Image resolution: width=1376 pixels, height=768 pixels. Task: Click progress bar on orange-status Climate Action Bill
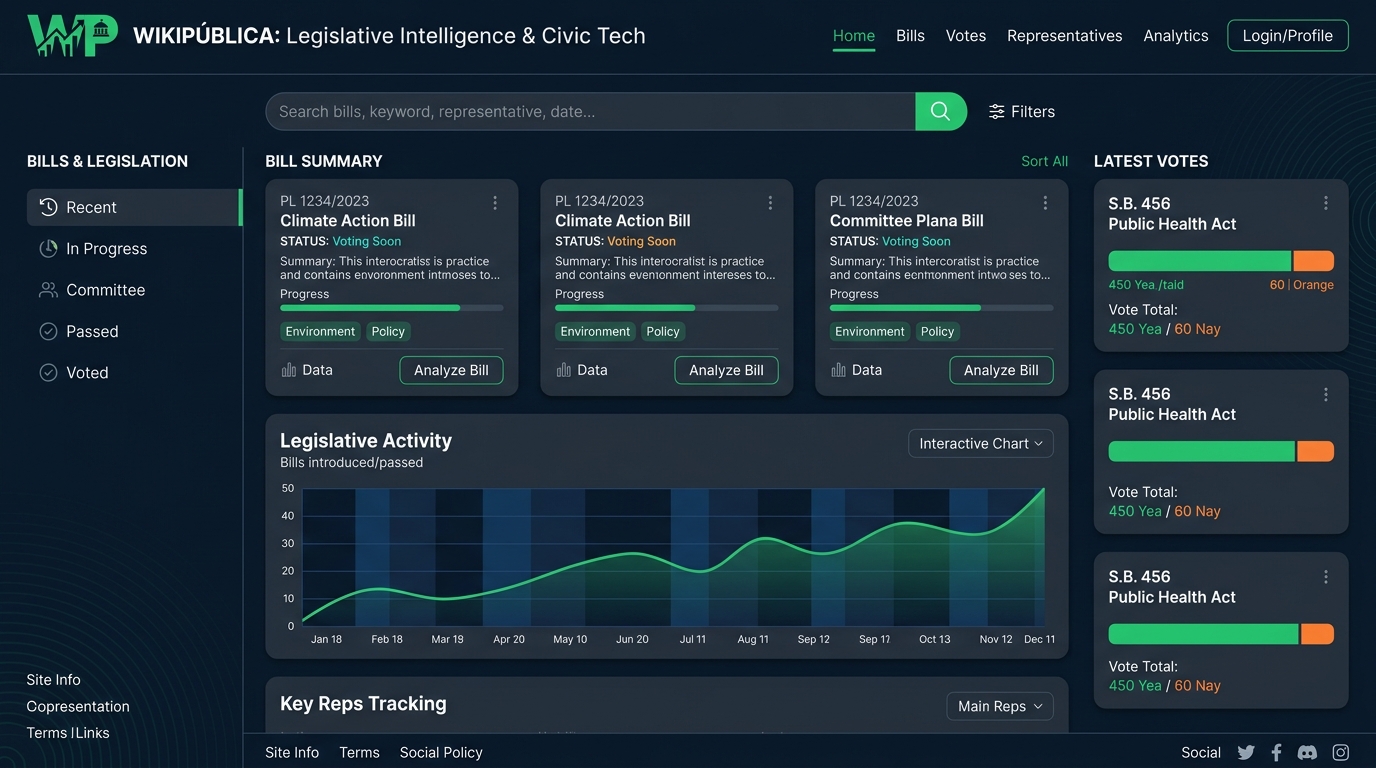(666, 308)
